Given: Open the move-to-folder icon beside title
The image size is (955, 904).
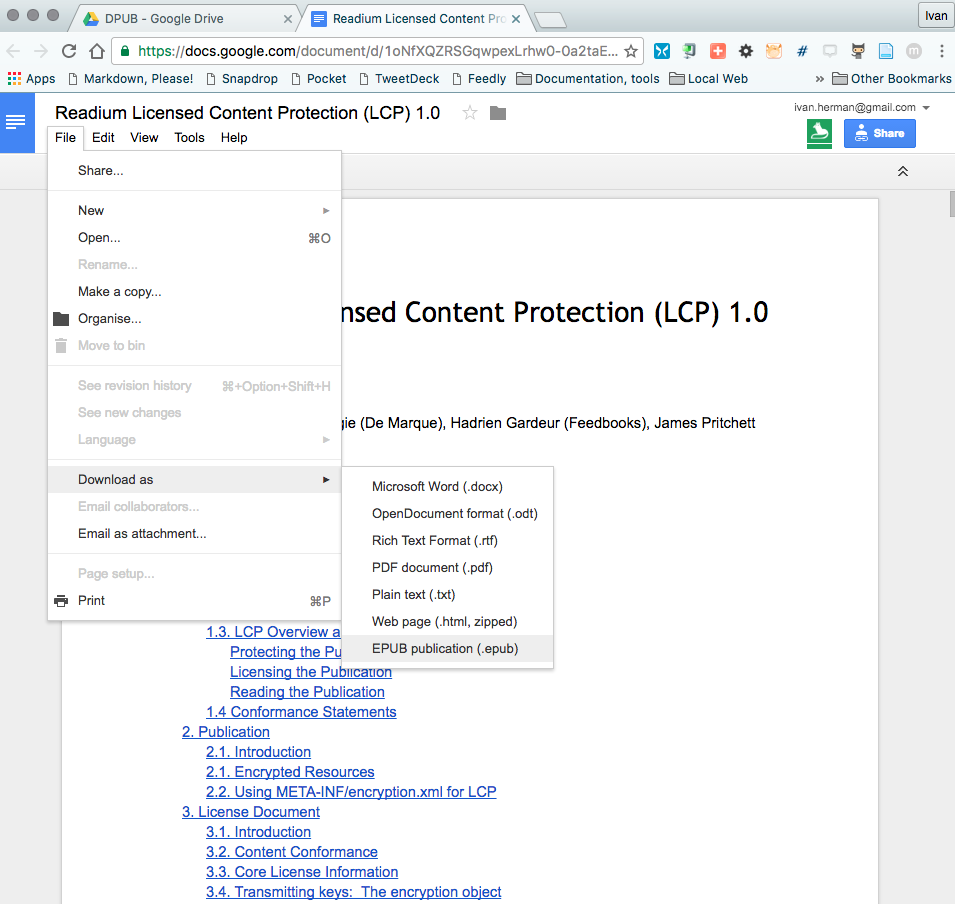Looking at the screenshot, I should pyautogui.click(x=498, y=113).
